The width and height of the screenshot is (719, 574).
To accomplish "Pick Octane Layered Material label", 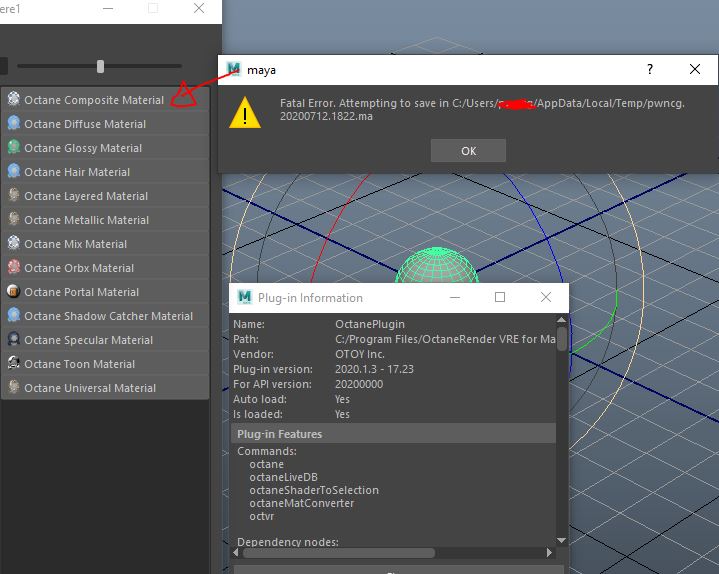I will pos(86,196).
